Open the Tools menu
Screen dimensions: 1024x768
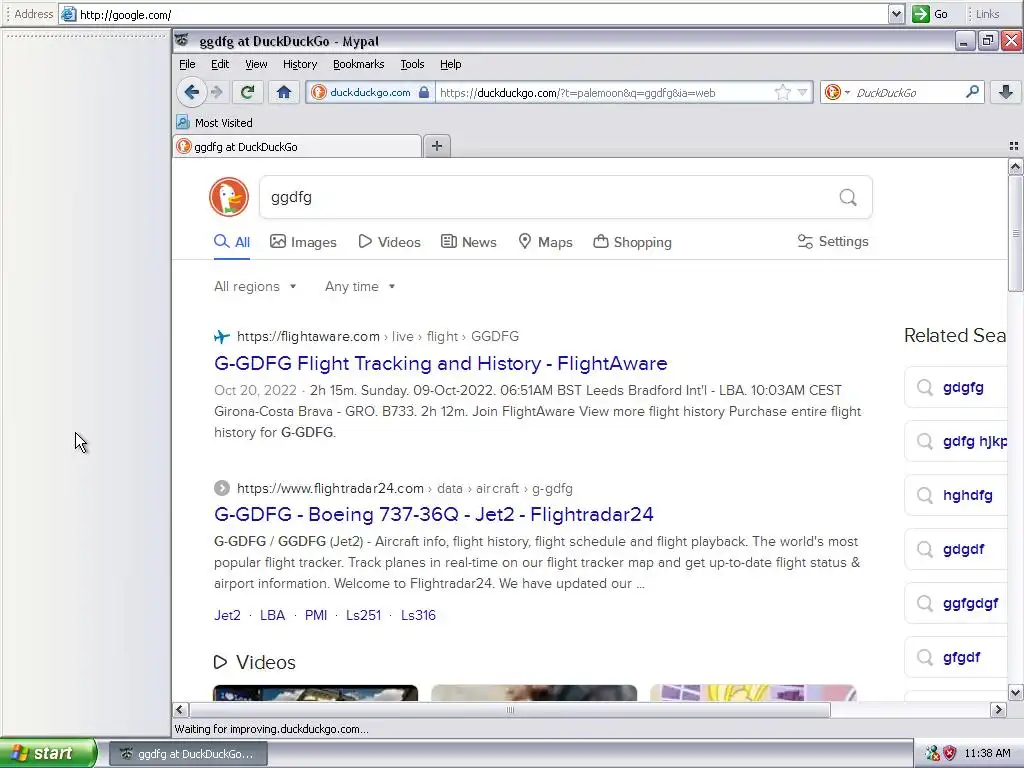[x=412, y=64]
